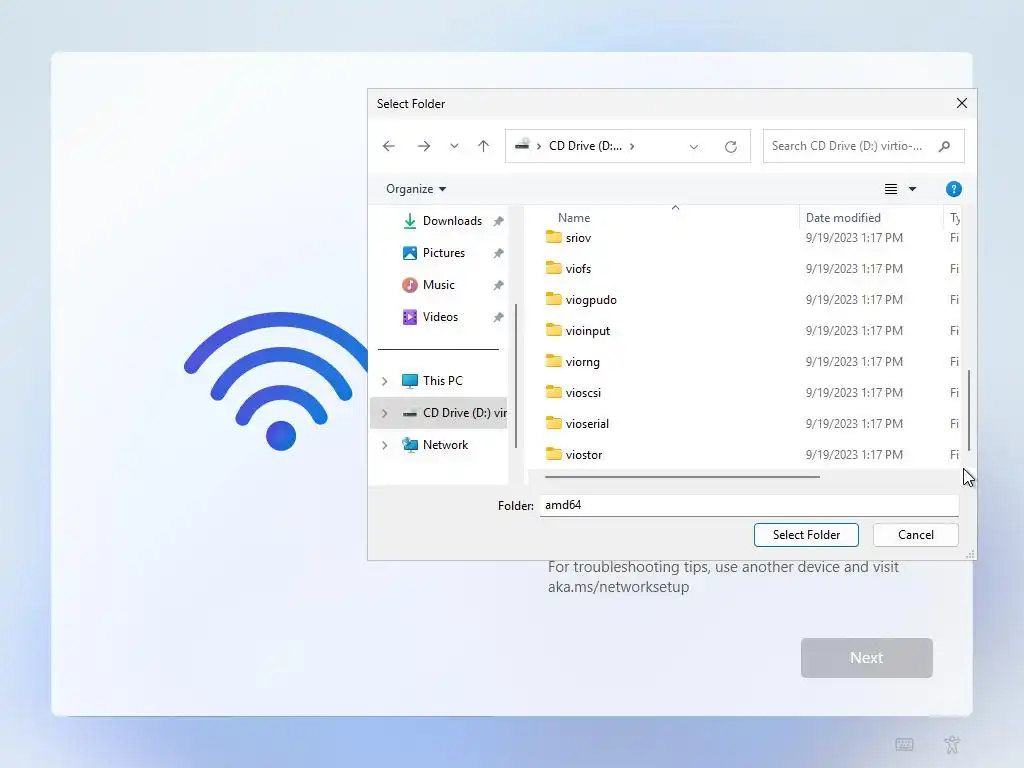This screenshot has width=1024, height=768.
Task: Select Downloads in the navigation pane
Action: coord(452,221)
